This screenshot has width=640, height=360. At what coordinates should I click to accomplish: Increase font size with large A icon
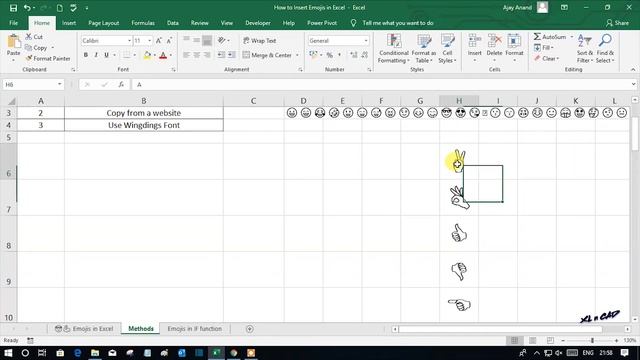click(159, 40)
